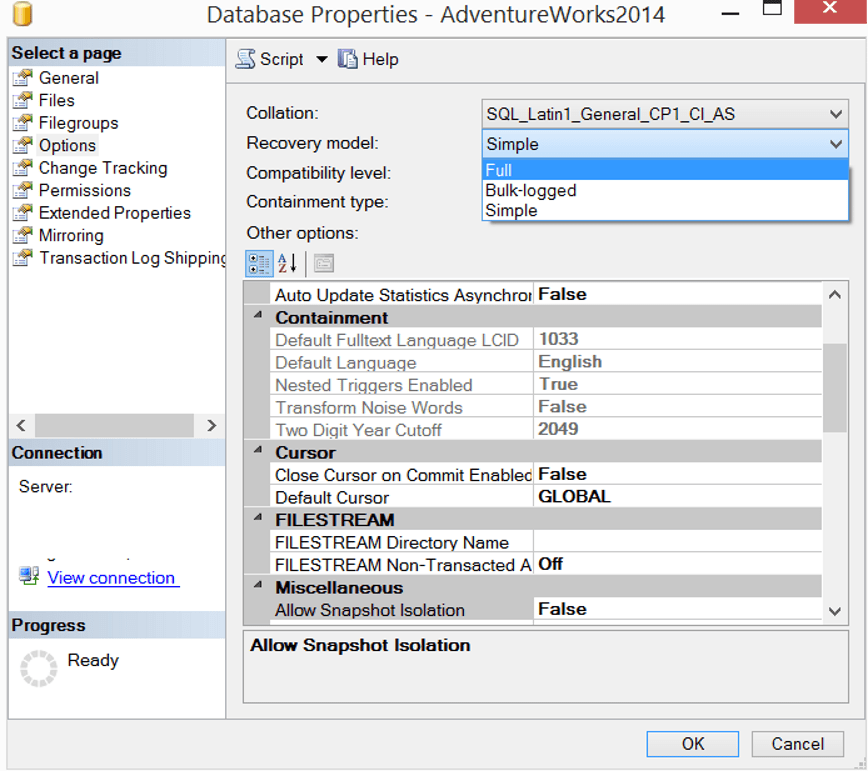Screen dimensions: 868x771
Task: Collapse the Recovery model dropdown
Action: pos(835,144)
